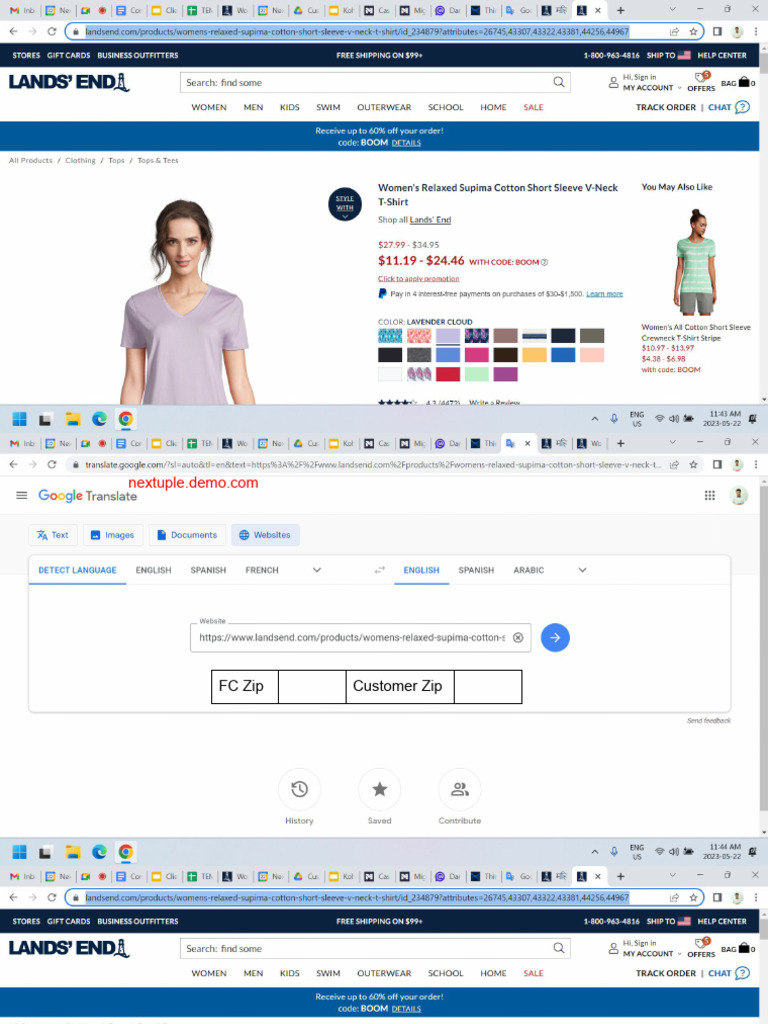This screenshot has width=768, height=1024.
Task: Open Women's All Cotton Short Sleeve Crewneck product link
Action: [696, 332]
